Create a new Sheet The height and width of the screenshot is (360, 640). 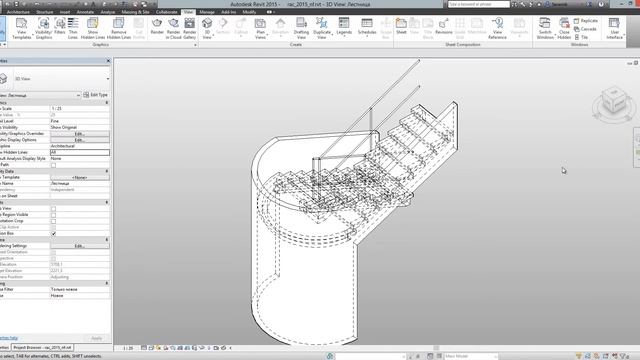(x=401, y=27)
